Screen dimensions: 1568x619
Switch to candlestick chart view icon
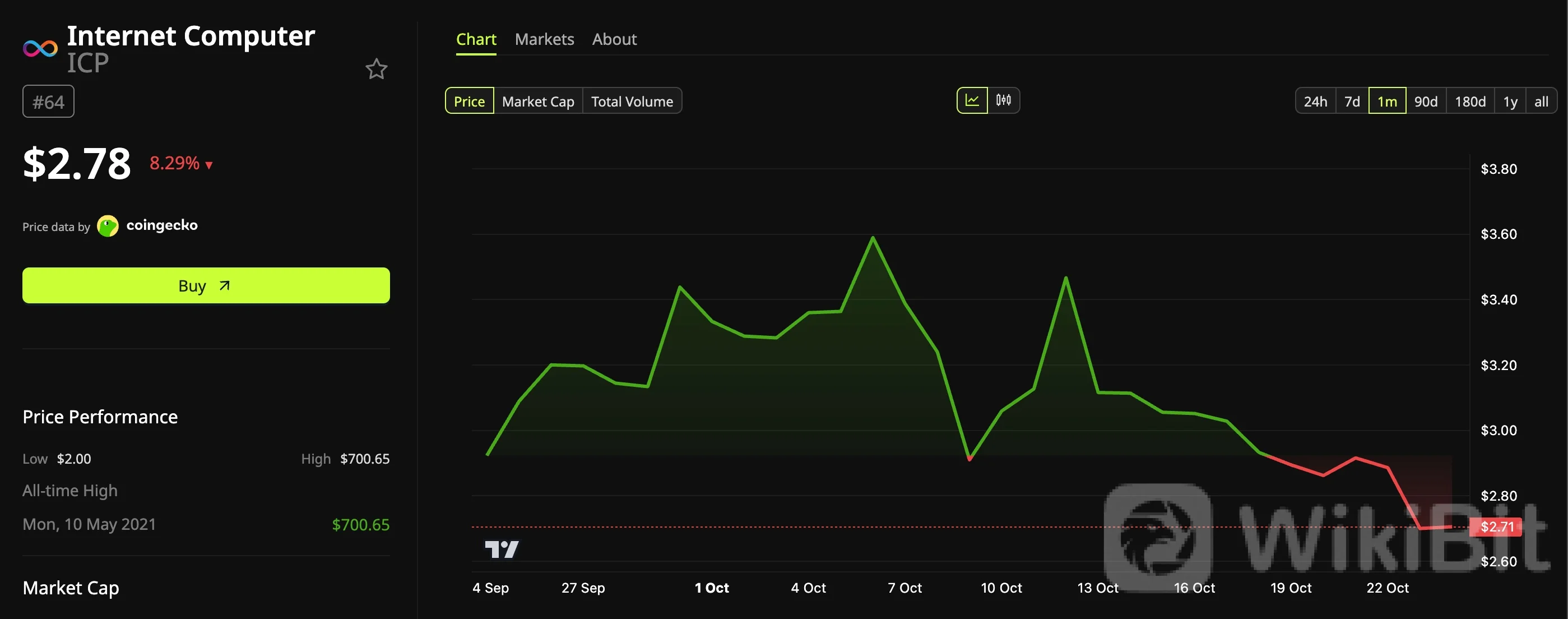1003,100
